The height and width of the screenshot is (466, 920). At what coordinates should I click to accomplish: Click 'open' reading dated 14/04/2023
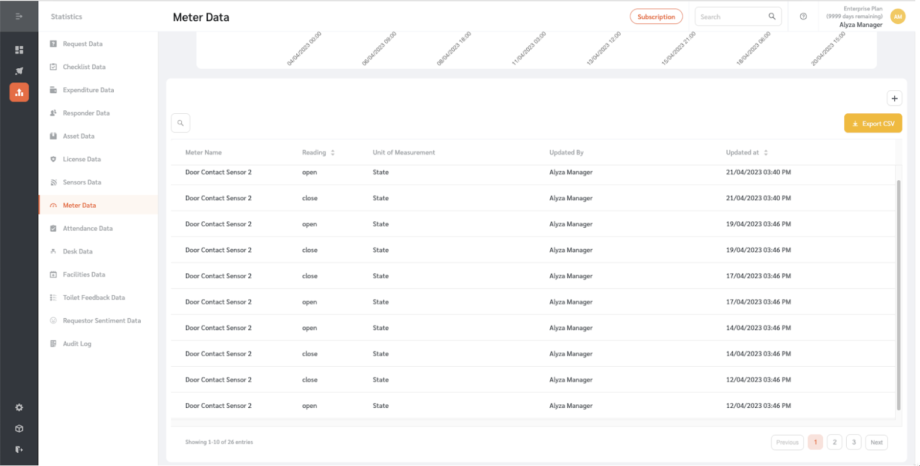click(x=310, y=328)
